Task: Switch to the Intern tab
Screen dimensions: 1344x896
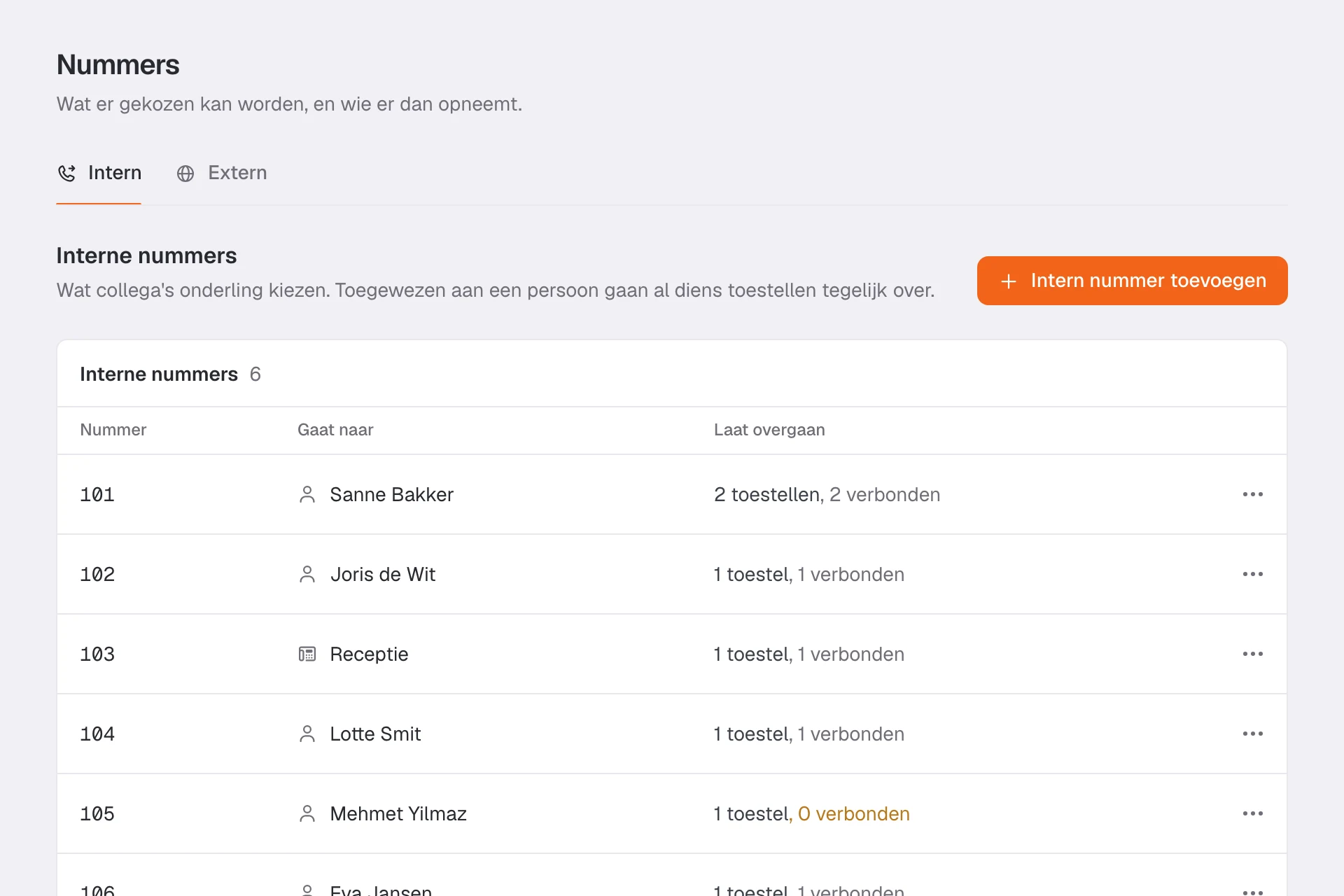Action: click(99, 173)
